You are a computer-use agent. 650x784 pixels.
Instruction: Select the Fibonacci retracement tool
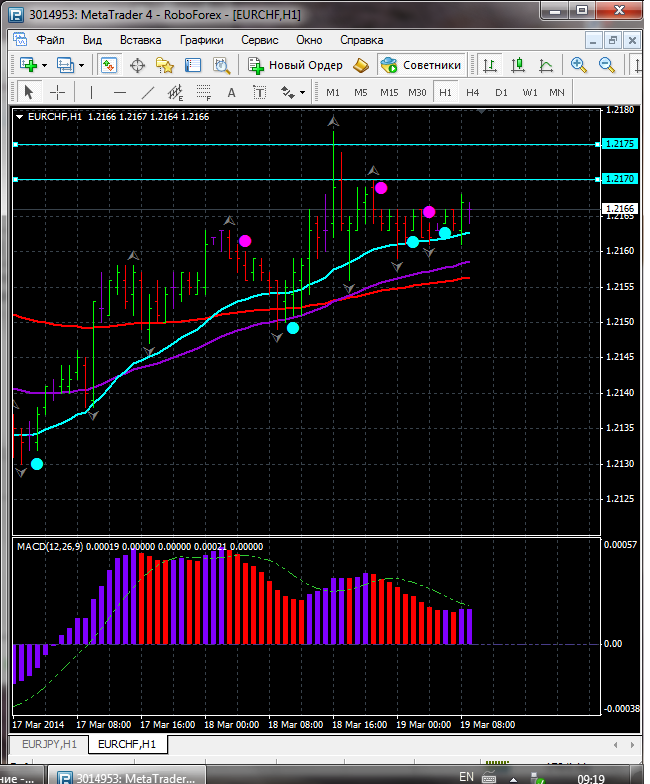pyautogui.click(x=204, y=93)
